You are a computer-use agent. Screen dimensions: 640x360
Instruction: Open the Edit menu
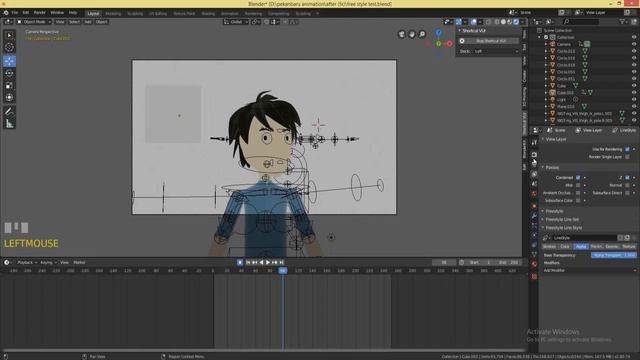[x=26, y=13]
